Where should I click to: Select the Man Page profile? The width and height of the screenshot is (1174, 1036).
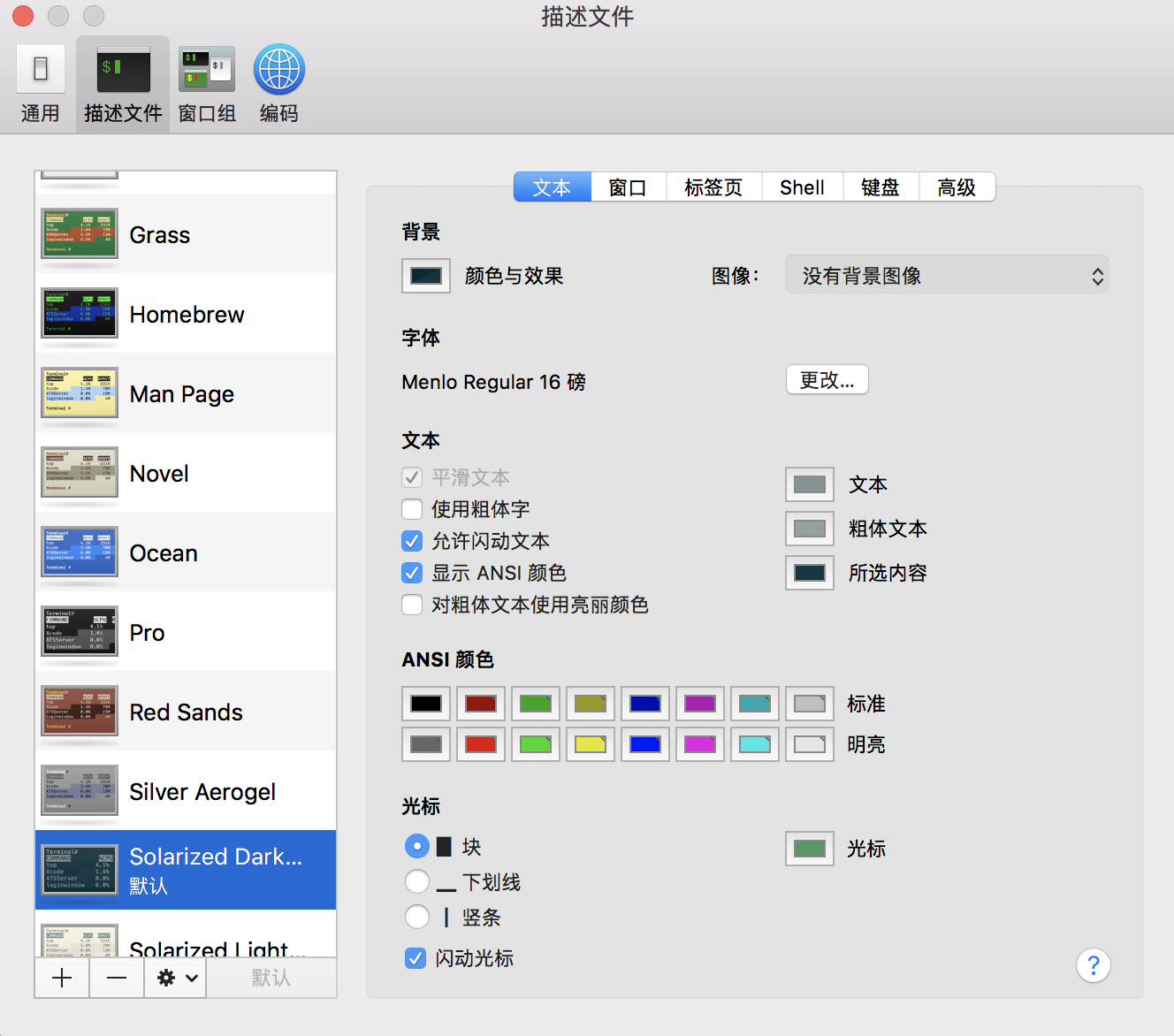pyautogui.click(x=186, y=393)
